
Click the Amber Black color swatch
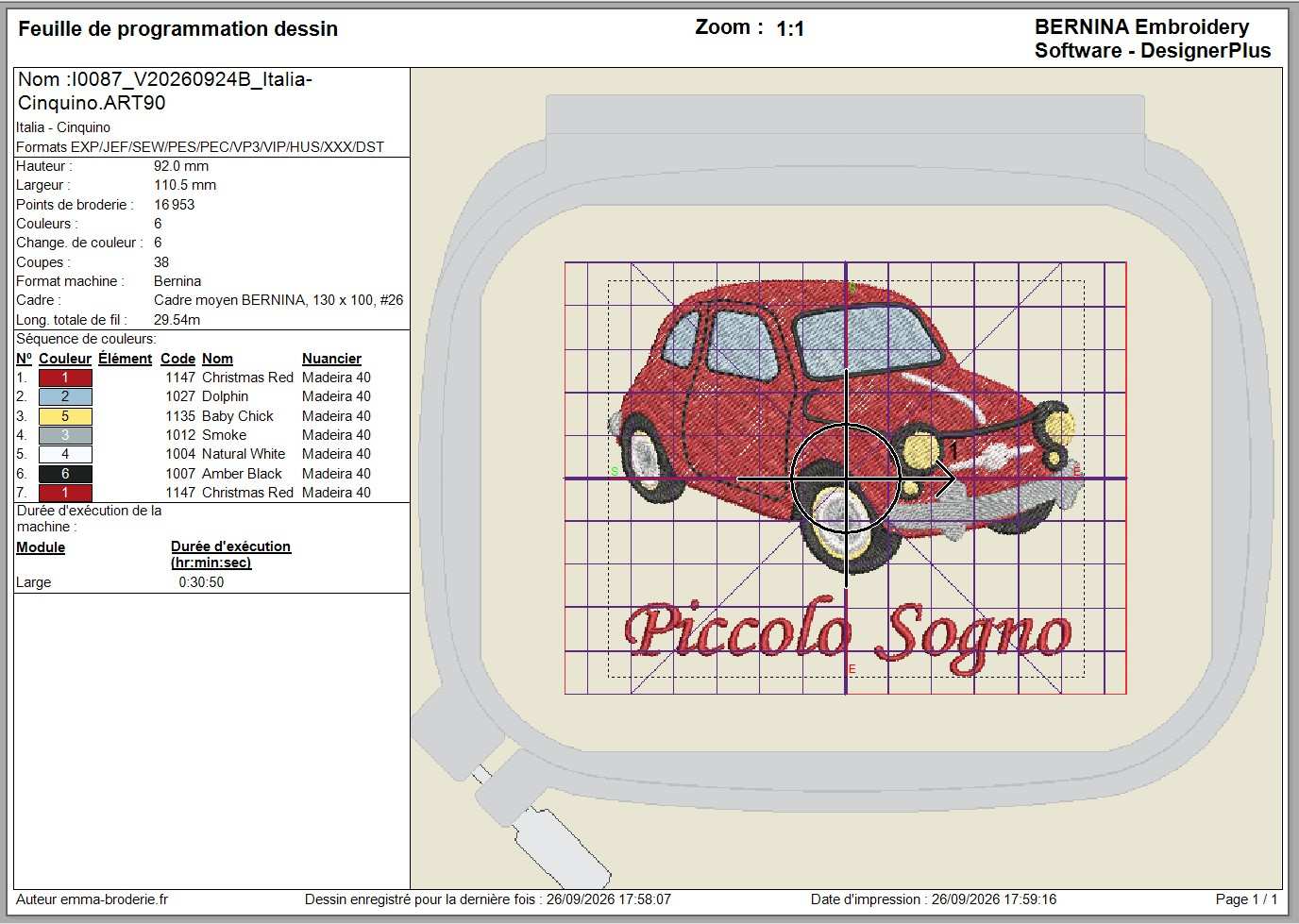65,474
